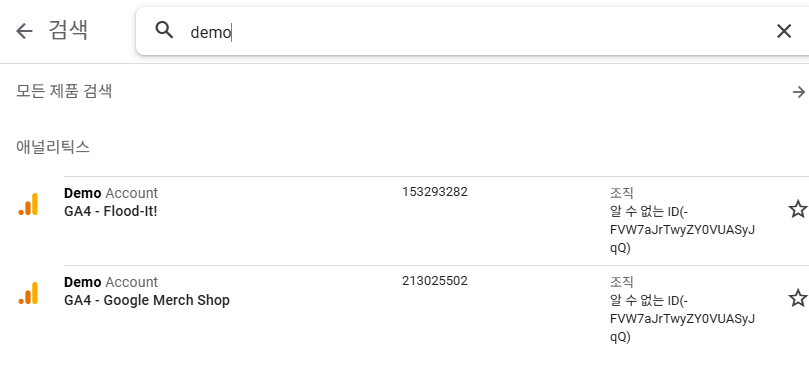809x371 pixels.
Task: Click the 조직 ID text in the Flood-It! row
Action: pos(682,230)
